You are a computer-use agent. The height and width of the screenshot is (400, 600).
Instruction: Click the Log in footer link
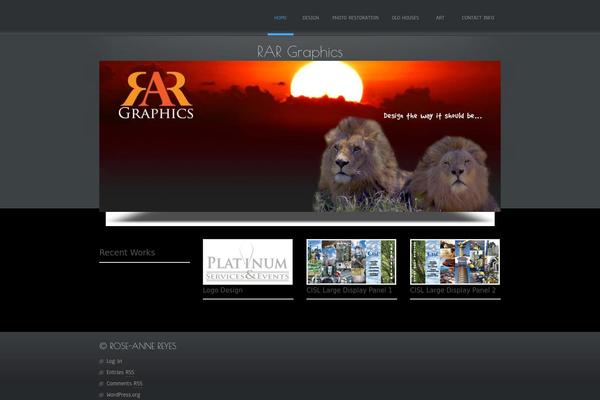114,361
